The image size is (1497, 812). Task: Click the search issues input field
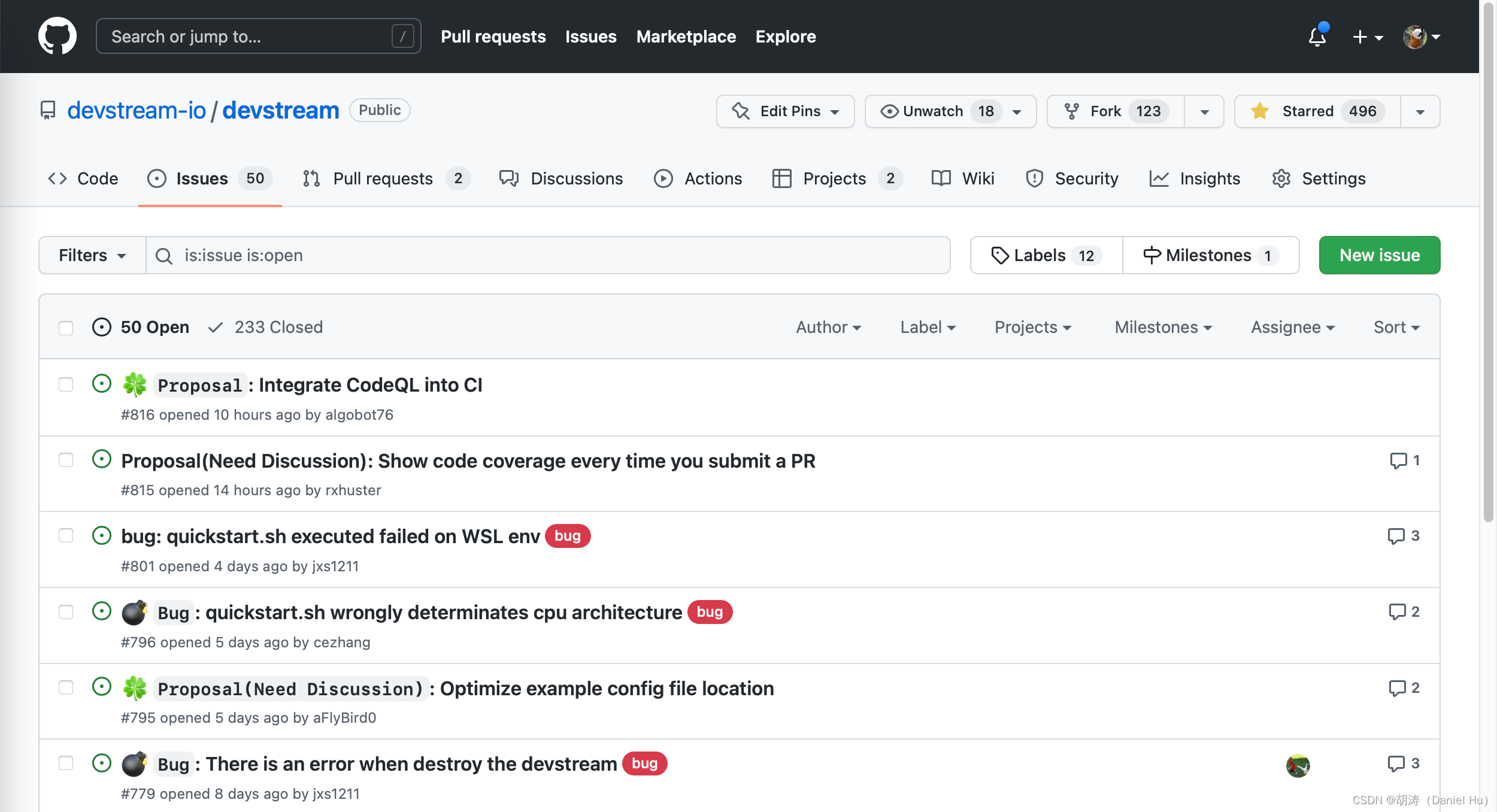tap(548, 254)
